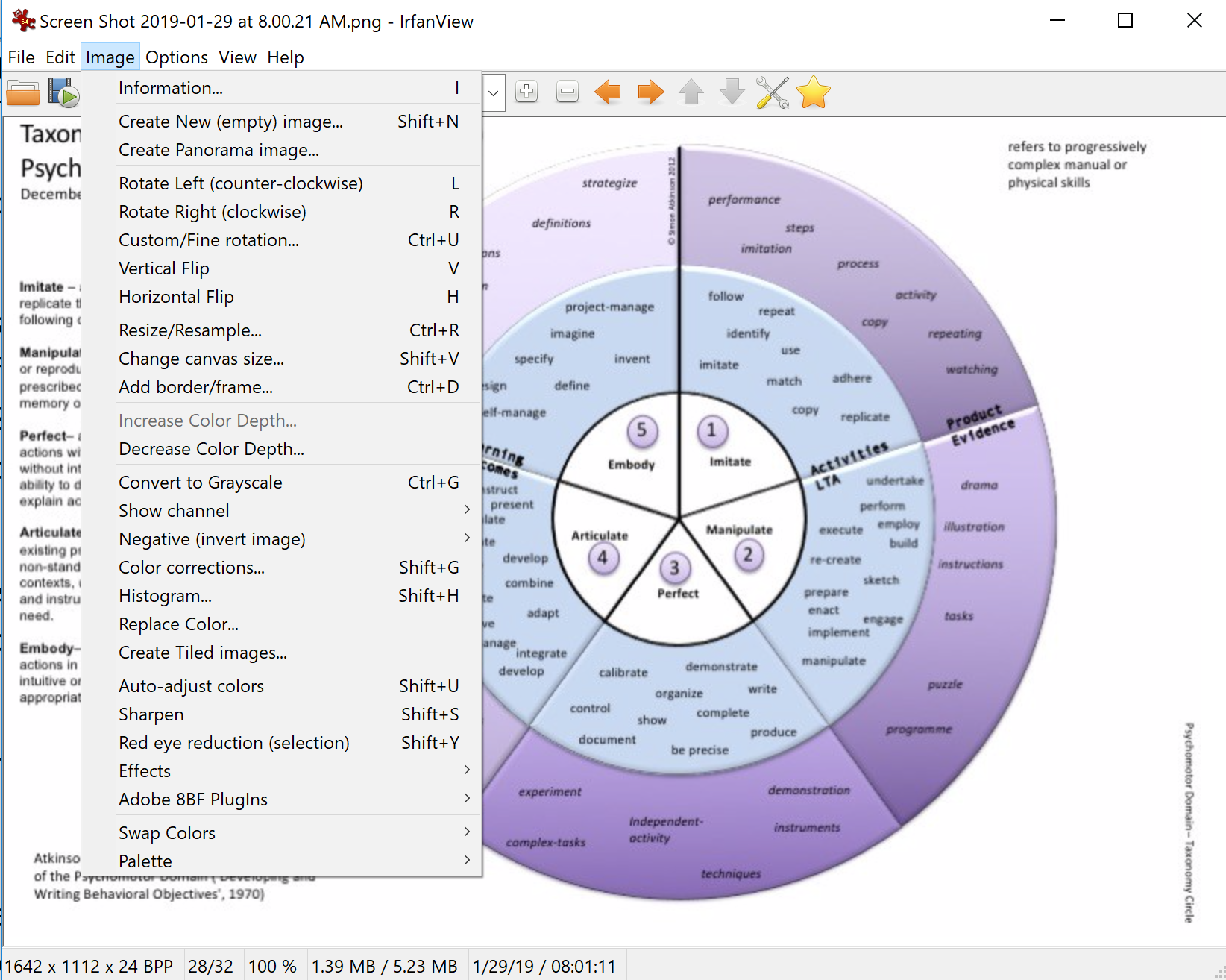Click the Zoom out magnifier icon
Screen dimensions: 1226x980
[568, 92]
